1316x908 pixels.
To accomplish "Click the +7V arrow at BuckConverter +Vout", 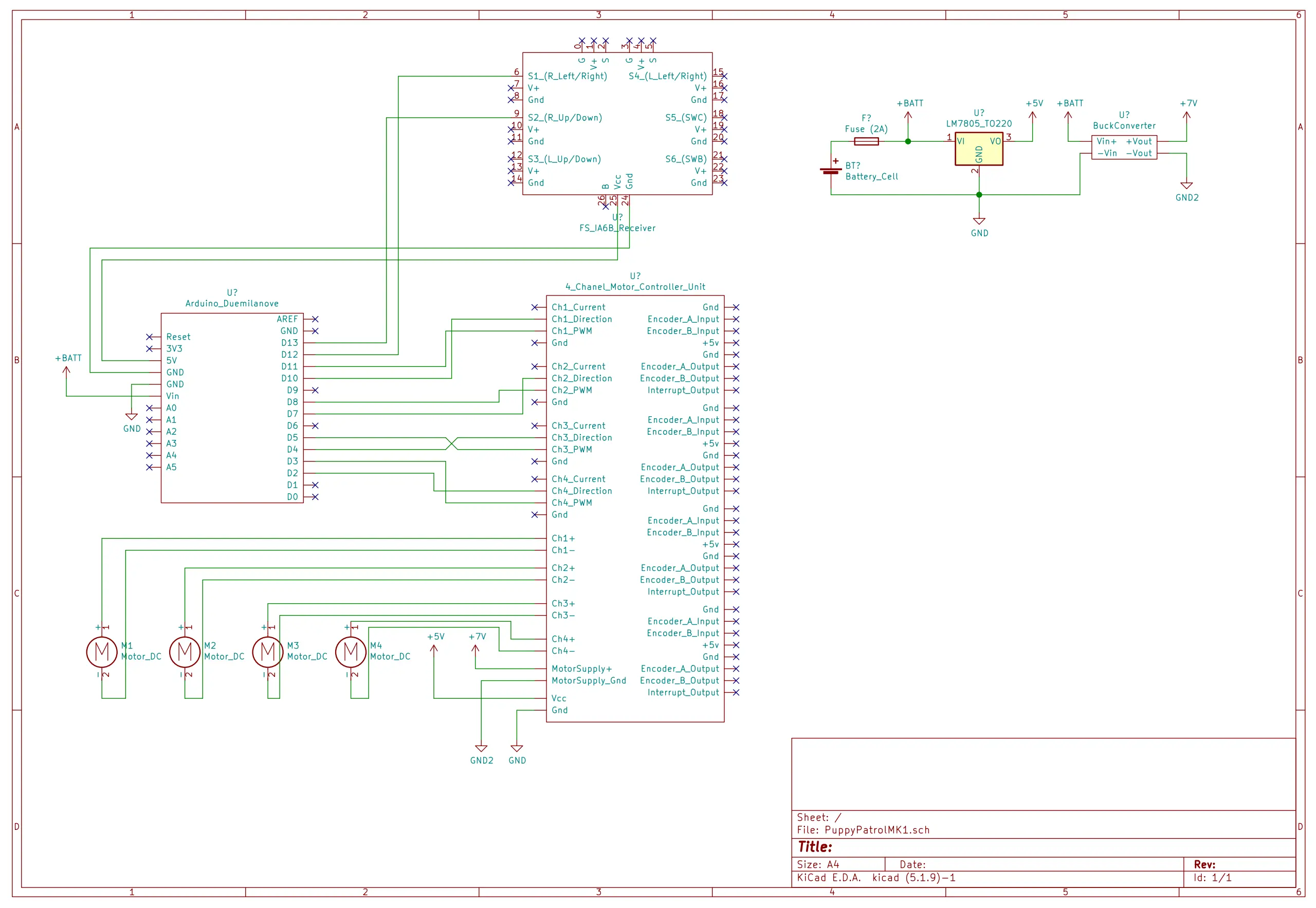I will click(1187, 117).
